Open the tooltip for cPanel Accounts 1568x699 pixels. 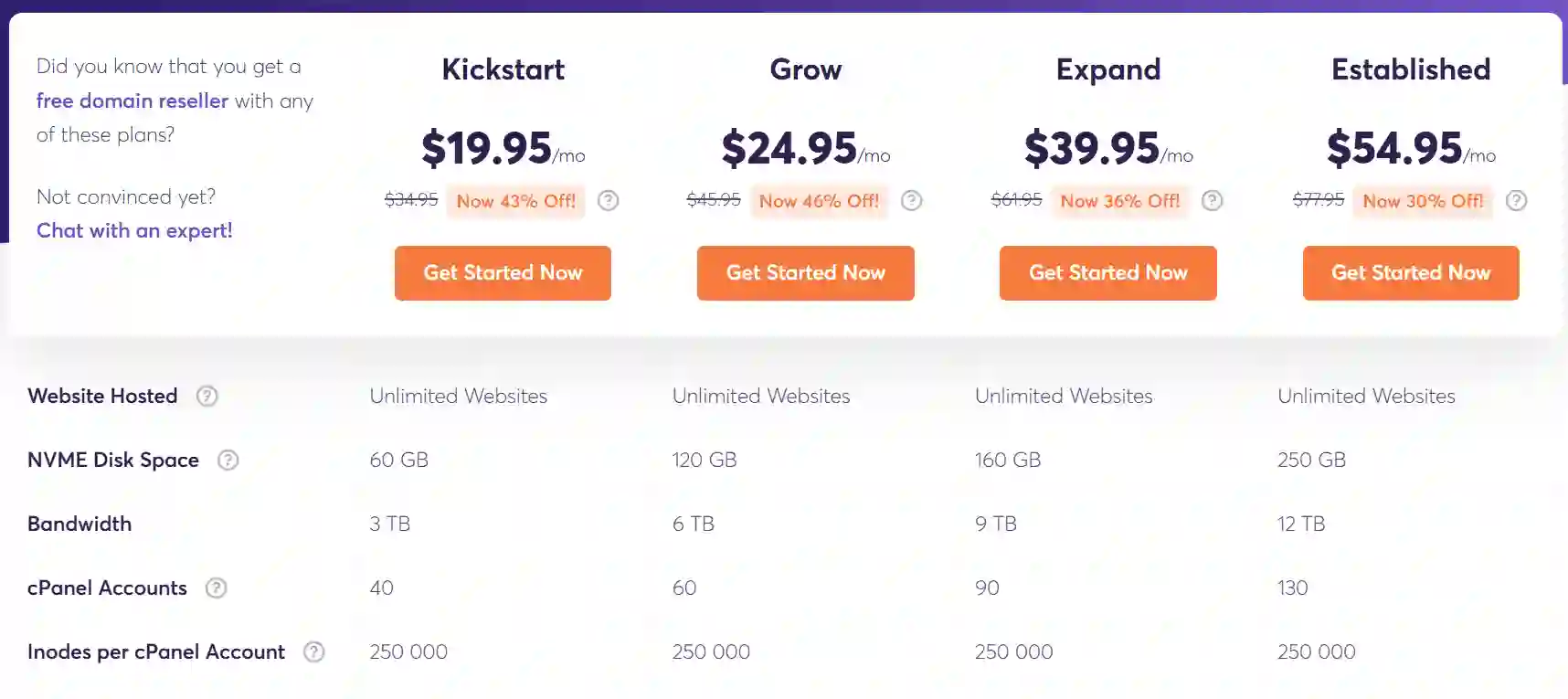216,588
